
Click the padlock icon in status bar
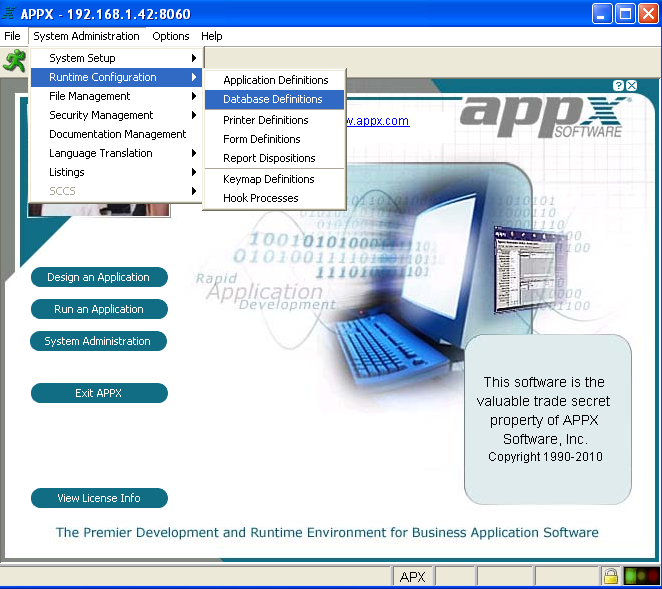tap(609, 576)
